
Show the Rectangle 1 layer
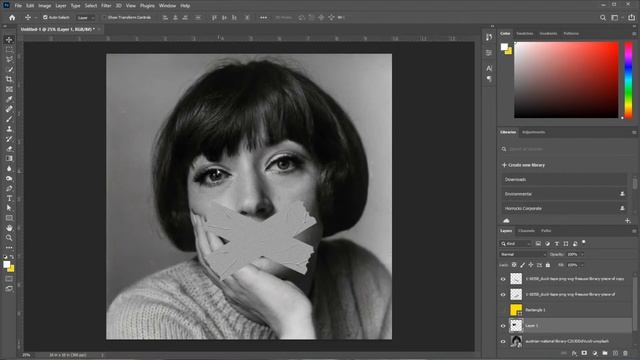tap(503, 310)
